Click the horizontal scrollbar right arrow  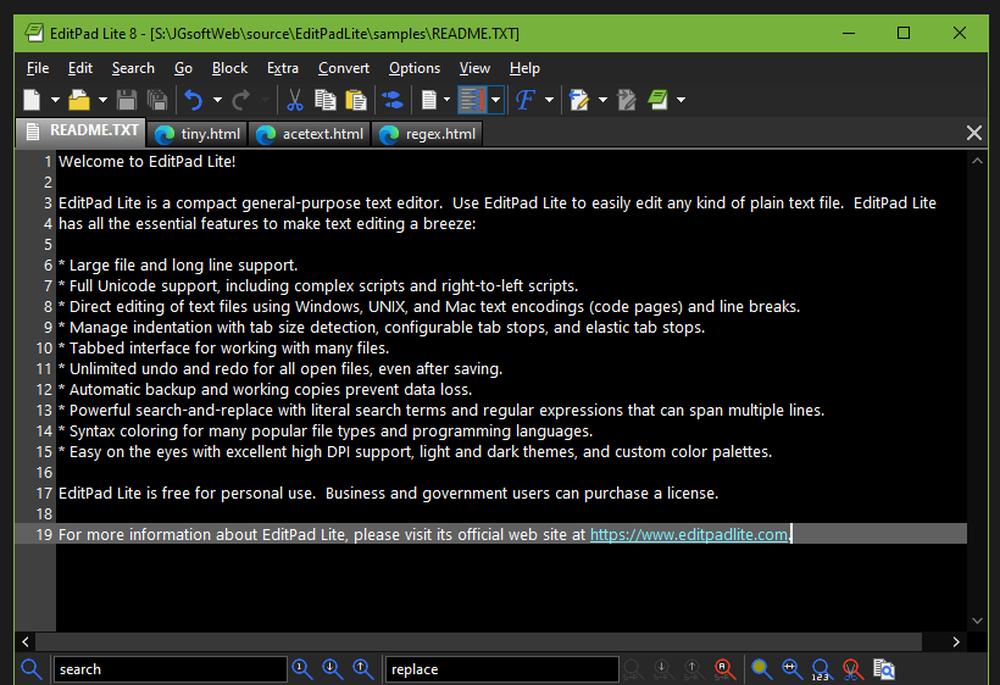tap(956, 642)
